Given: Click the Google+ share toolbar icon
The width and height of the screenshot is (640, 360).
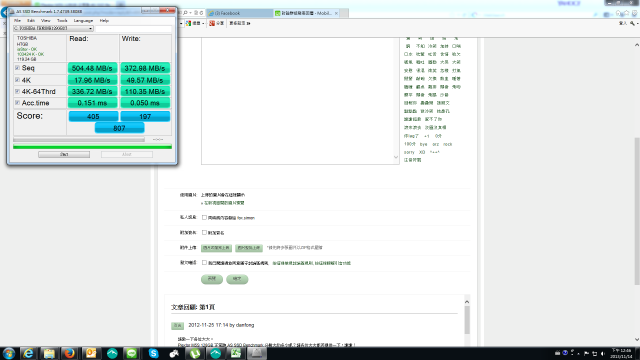Looking at the screenshot, I should tap(212, 23).
